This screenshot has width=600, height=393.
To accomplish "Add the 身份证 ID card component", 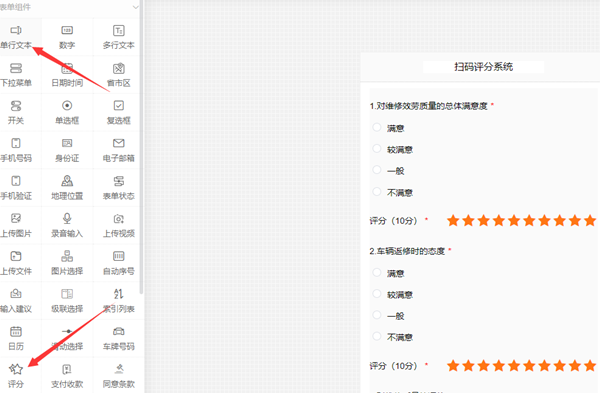I will point(67,150).
